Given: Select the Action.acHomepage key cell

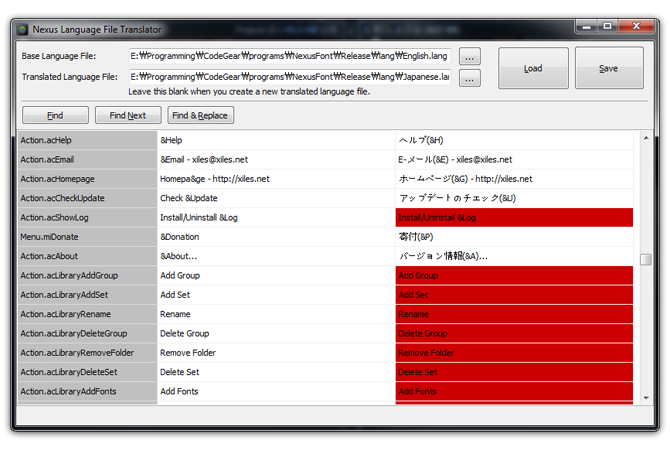Looking at the screenshot, I should click(87, 179).
